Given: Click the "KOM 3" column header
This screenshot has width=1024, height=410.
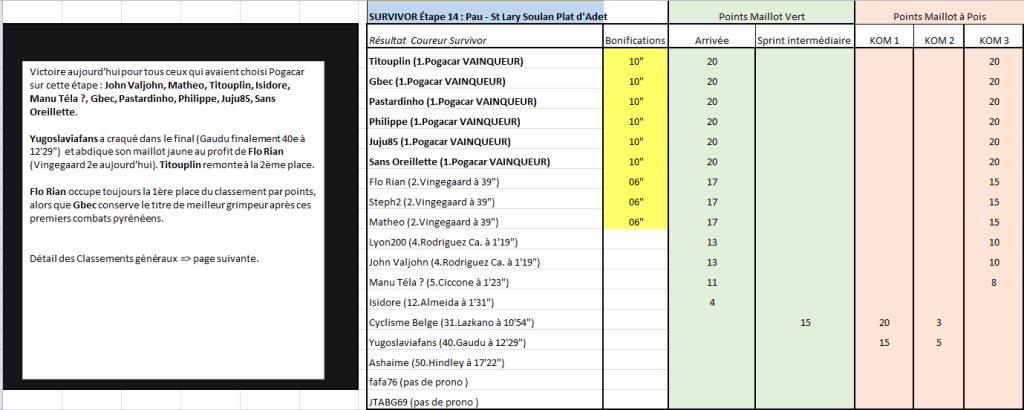Looking at the screenshot, I should point(993,41).
